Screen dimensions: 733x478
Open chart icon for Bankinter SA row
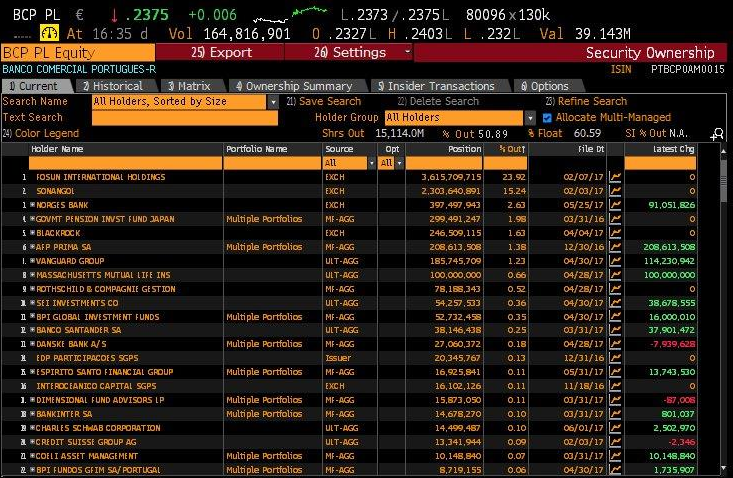[x=615, y=414]
